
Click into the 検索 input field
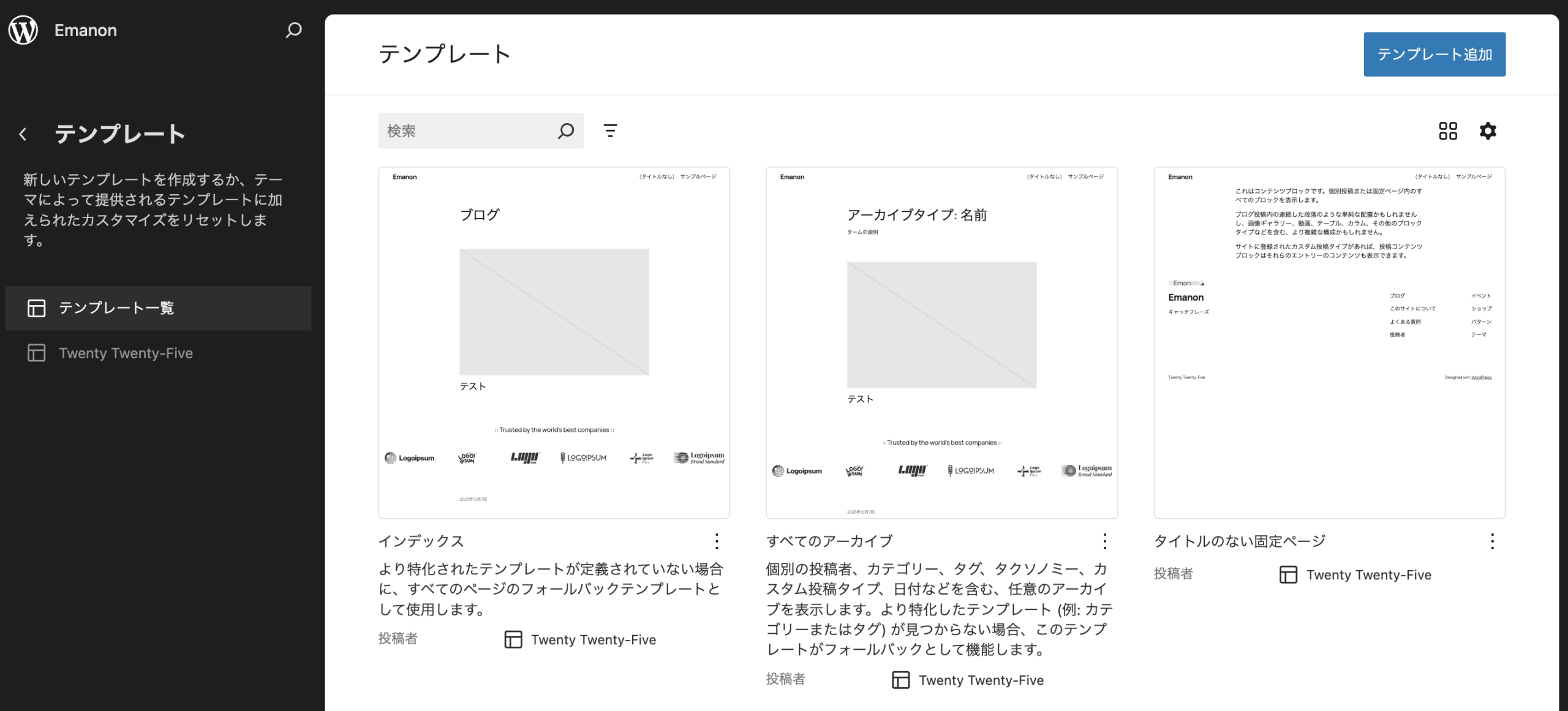coord(466,130)
